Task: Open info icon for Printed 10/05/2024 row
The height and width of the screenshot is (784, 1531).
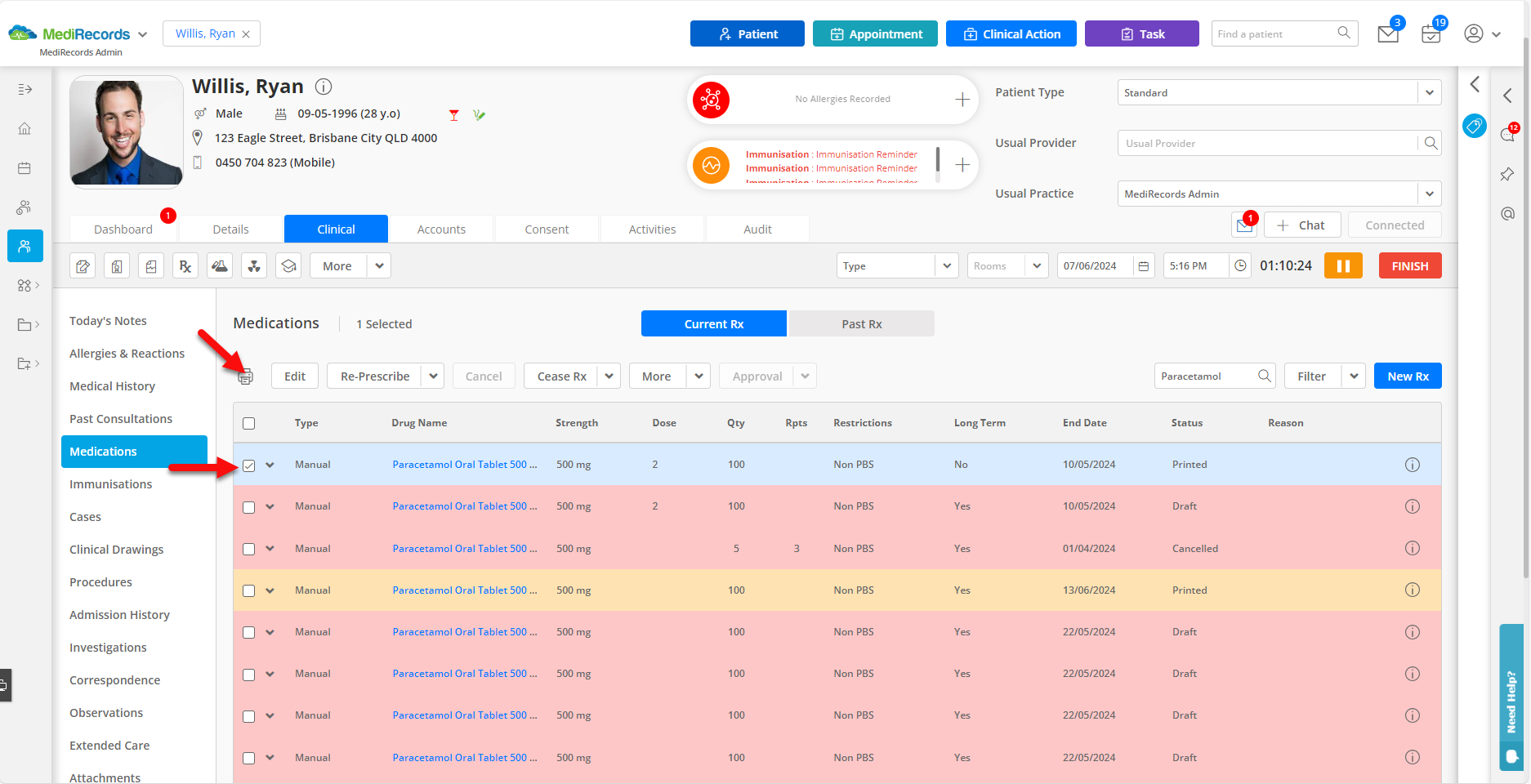Action: click(x=1412, y=465)
